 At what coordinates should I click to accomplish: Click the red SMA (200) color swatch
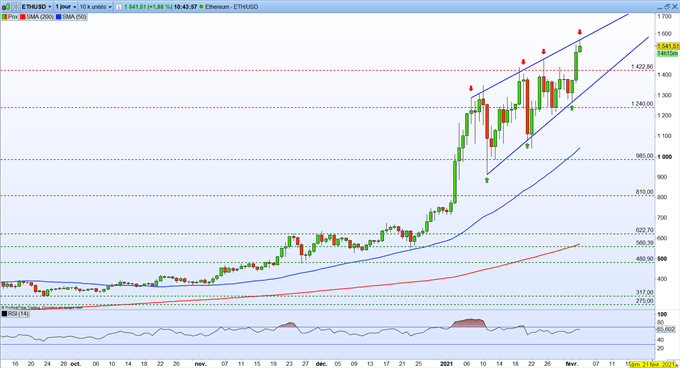click(23, 17)
